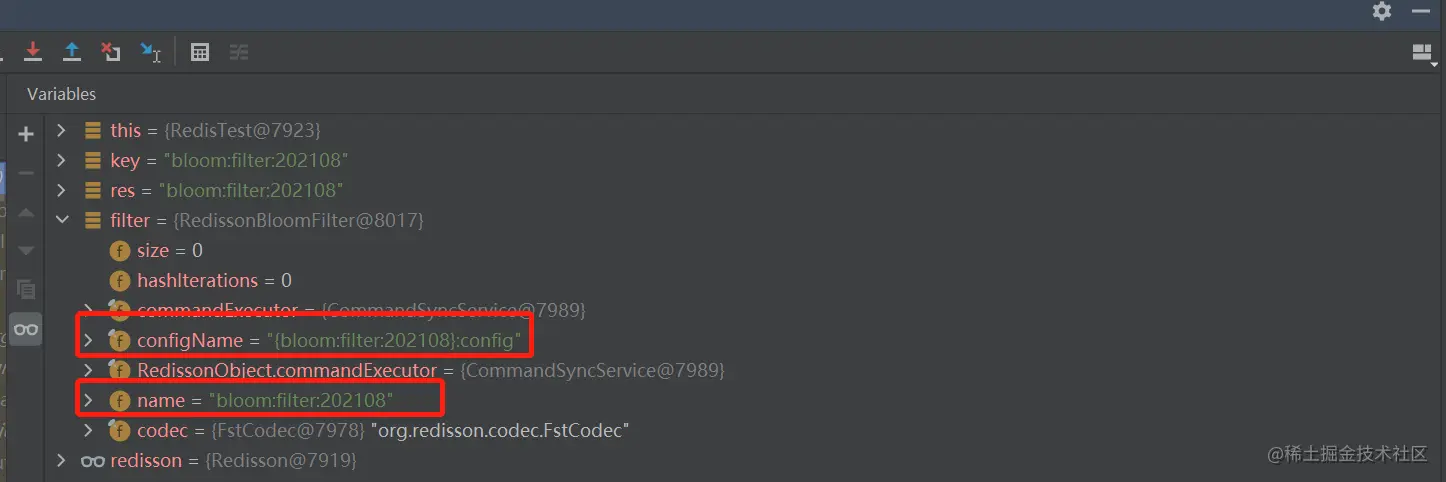Minimize the debug panel with hide button
Screen dimensions: 1446x482
1421,11
